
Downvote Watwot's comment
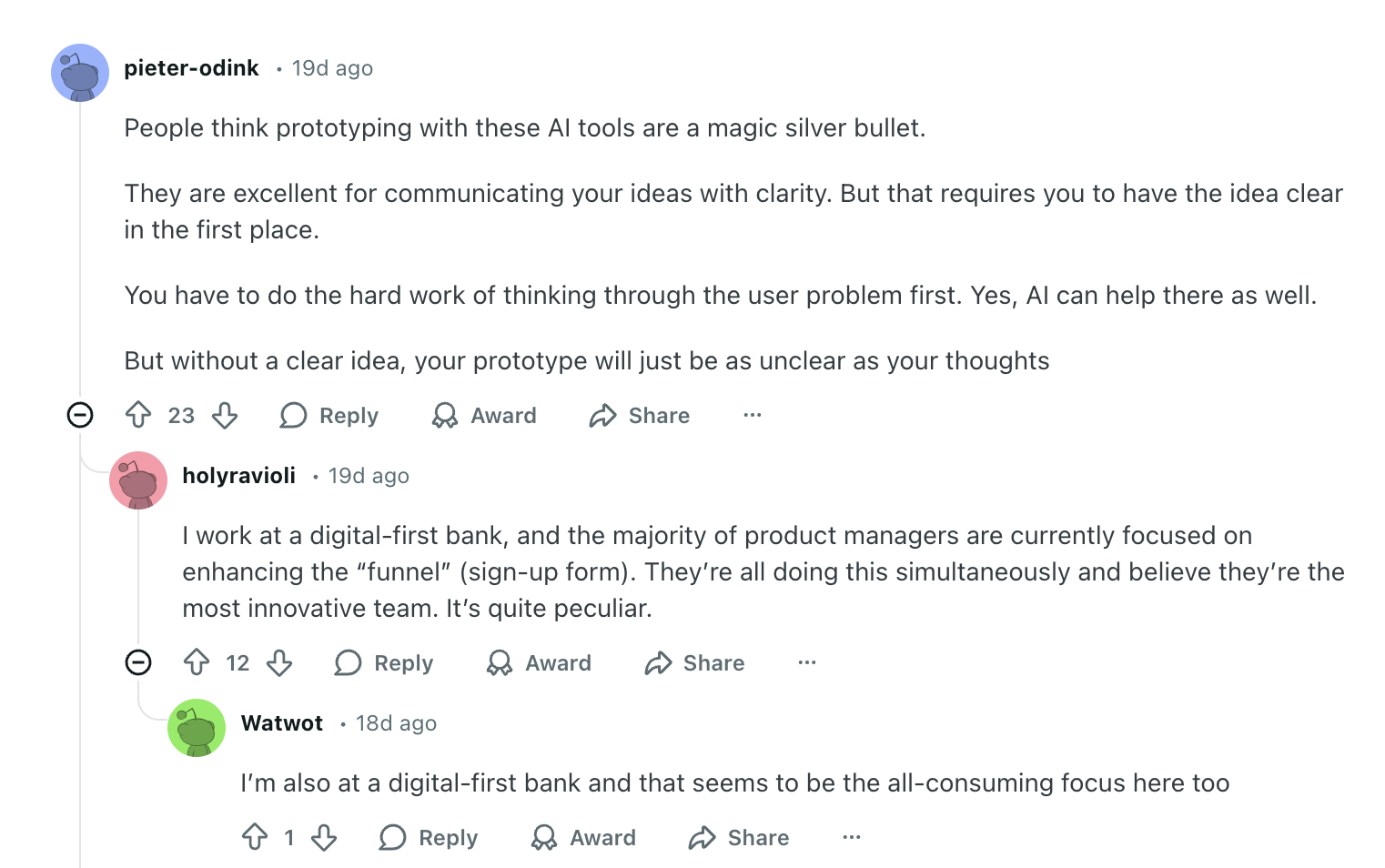coord(324,838)
